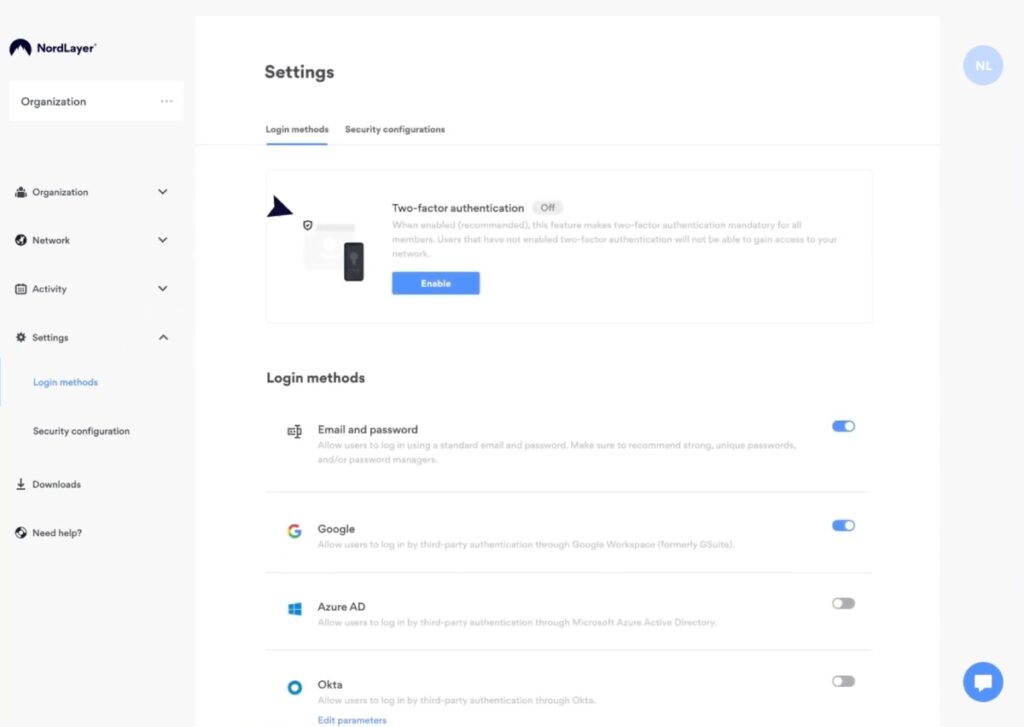Image resolution: width=1024 pixels, height=727 pixels.
Task: Click the Email and password label
Action: click(x=368, y=429)
